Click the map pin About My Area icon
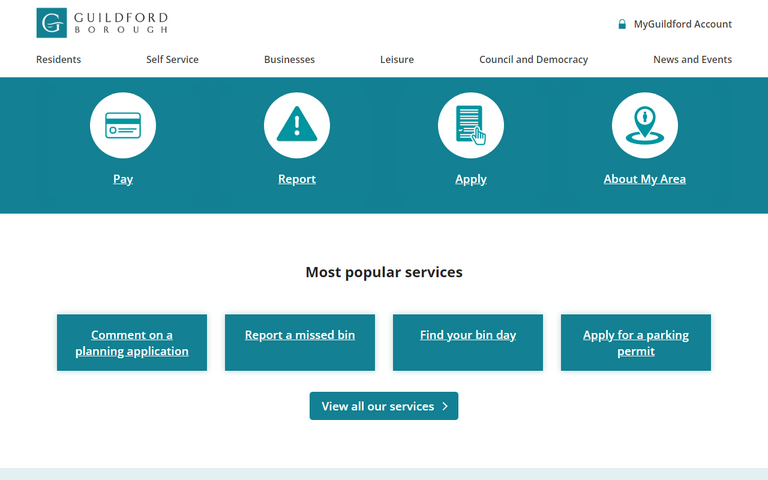The image size is (768, 480). click(645, 125)
